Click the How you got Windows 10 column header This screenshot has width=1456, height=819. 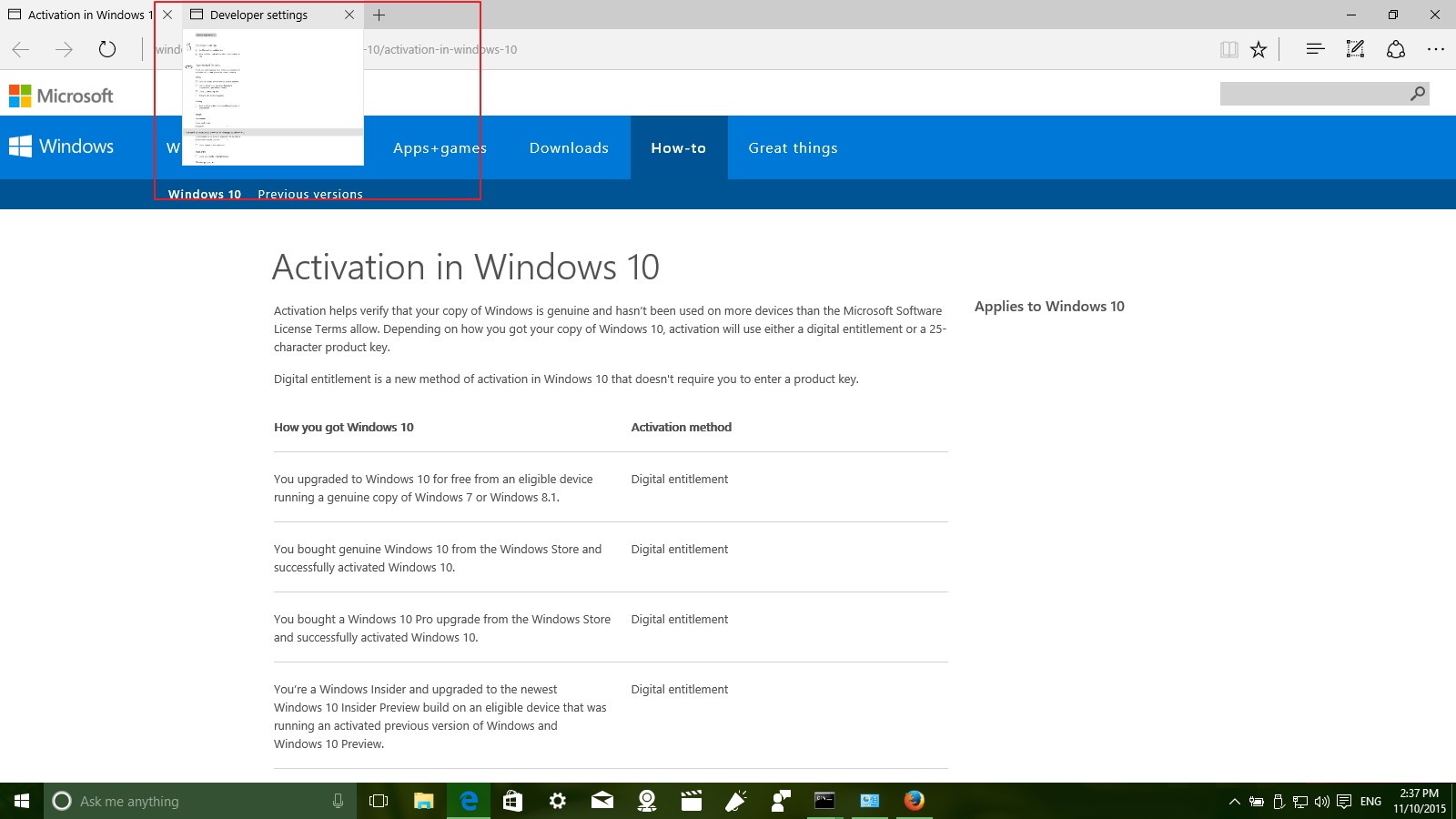[x=344, y=427]
